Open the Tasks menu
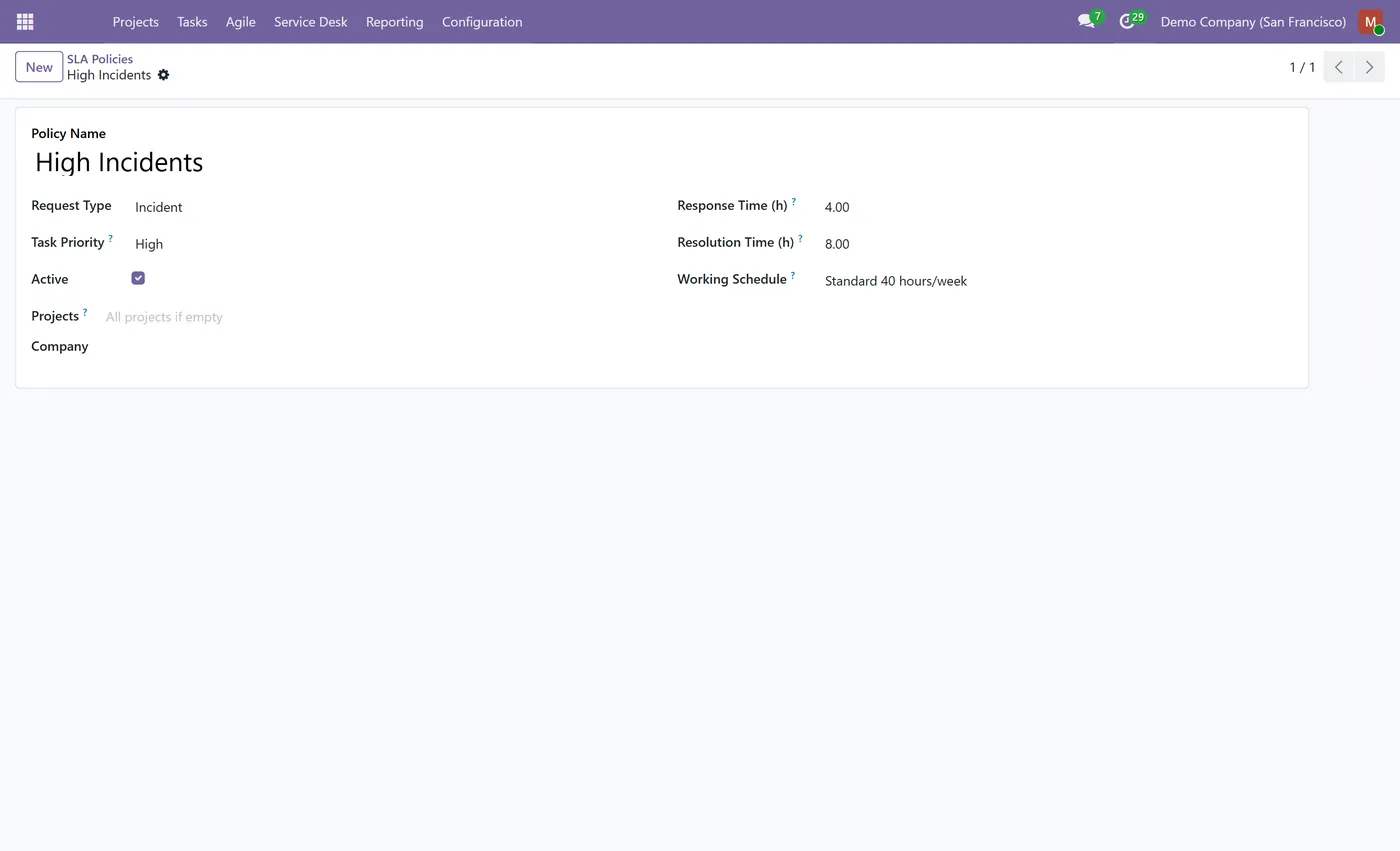 192,21
